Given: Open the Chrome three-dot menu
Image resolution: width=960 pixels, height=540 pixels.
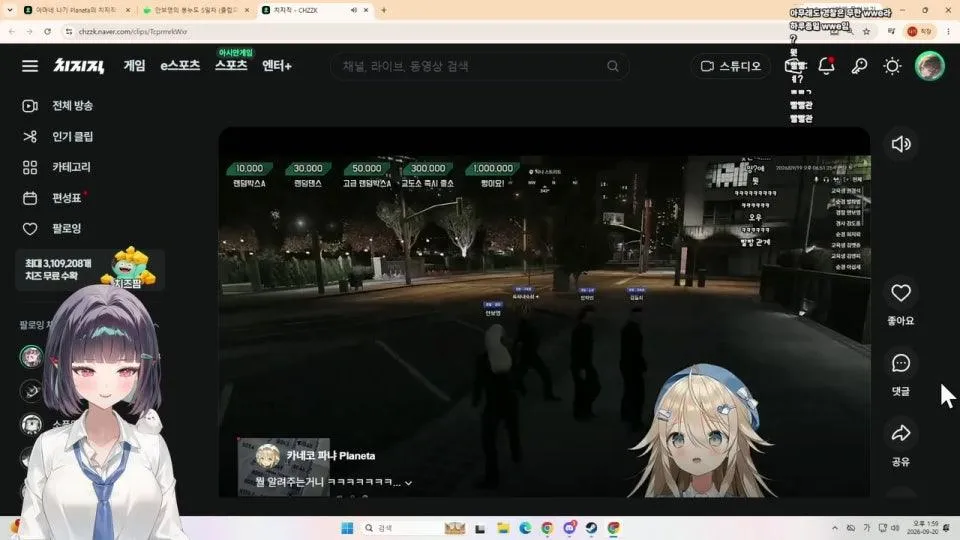Looking at the screenshot, I should pyautogui.click(x=948, y=31).
